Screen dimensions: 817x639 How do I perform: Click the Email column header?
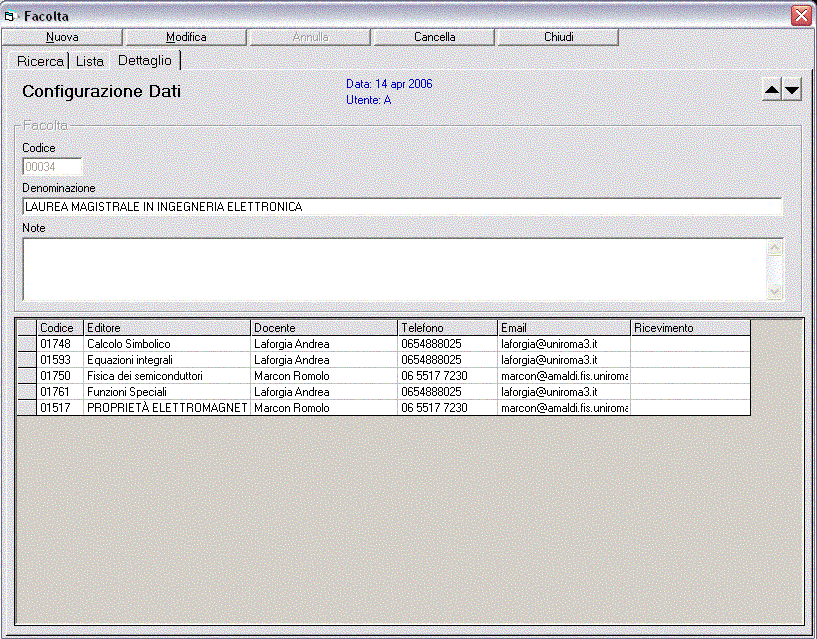point(564,328)
